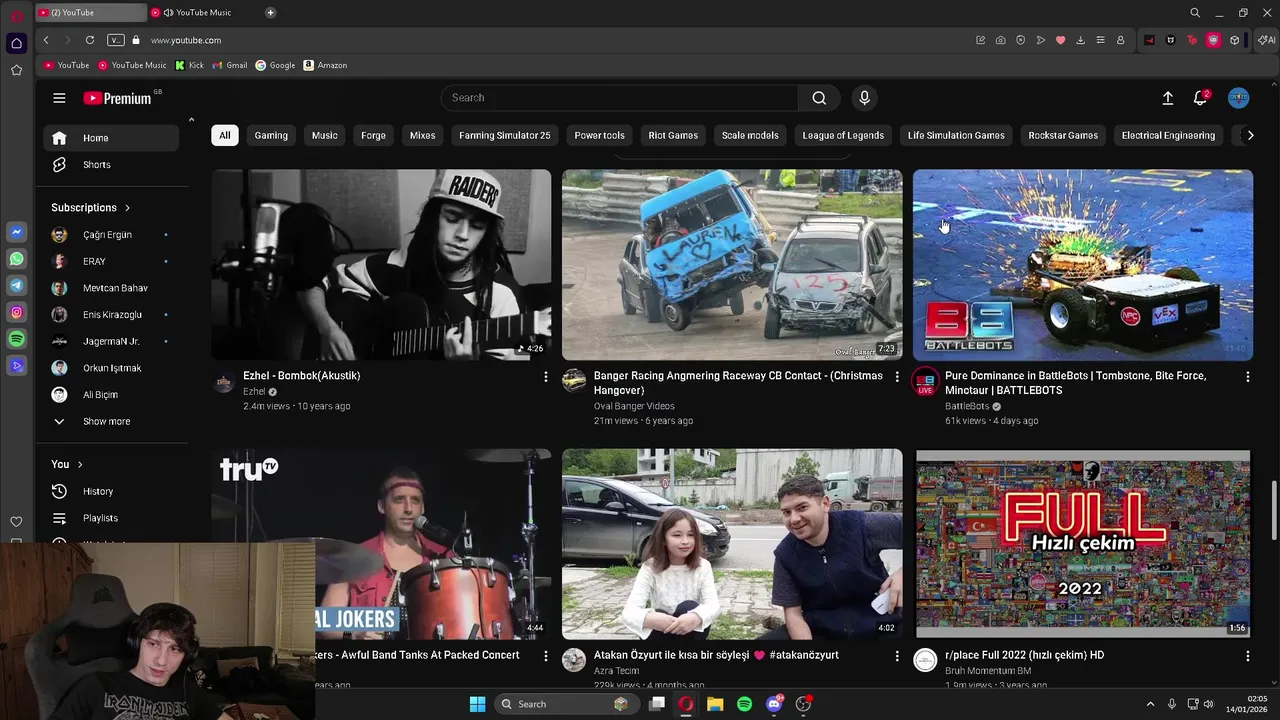Take a snapshot with the camera icon
The height and width of the screenshot is (720, 1280).
[1000, 40]
